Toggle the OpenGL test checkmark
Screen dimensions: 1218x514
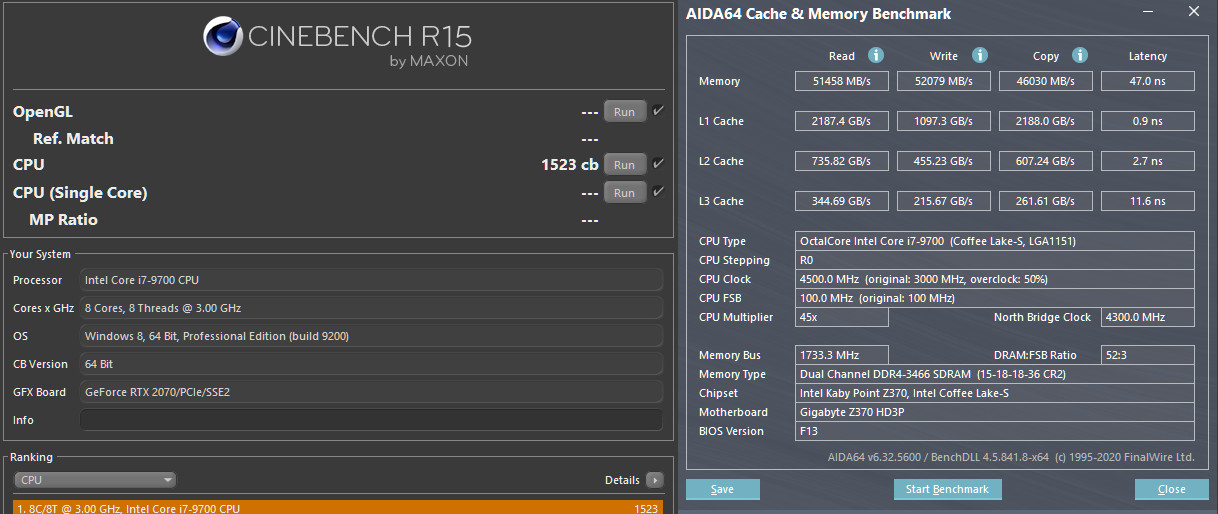658,111
